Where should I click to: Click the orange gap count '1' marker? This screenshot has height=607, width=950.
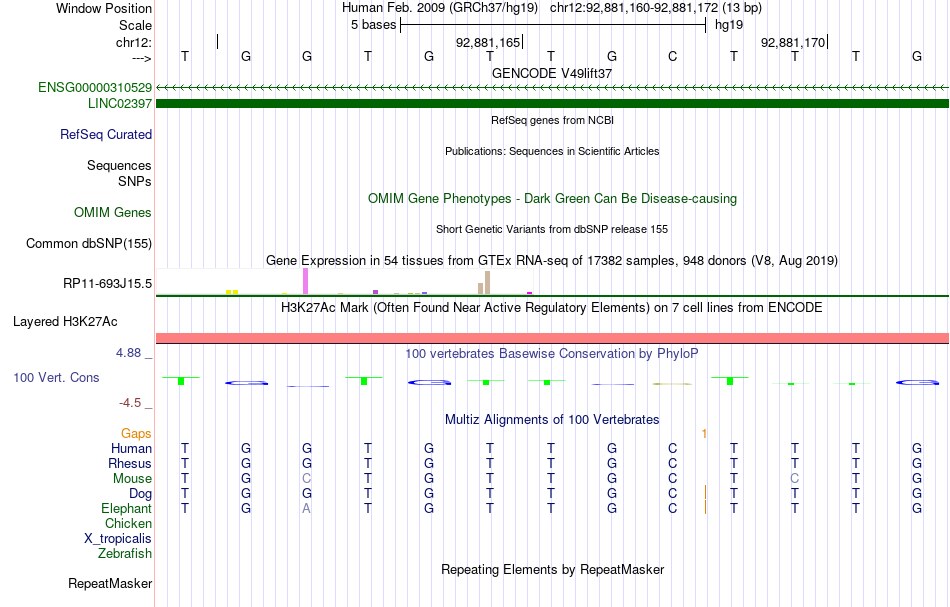coord(704,433)
